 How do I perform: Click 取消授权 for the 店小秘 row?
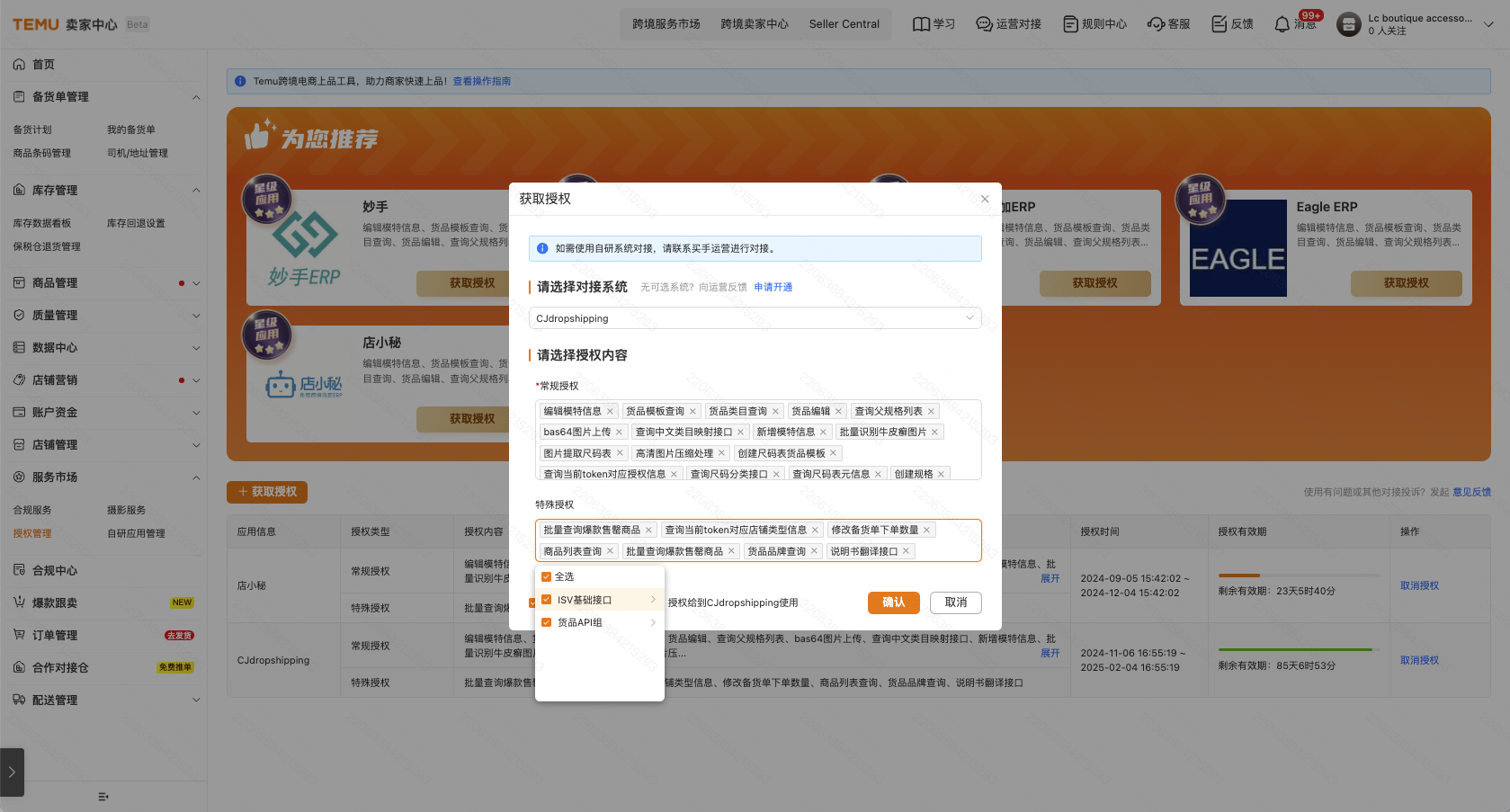click(x=1419, y=585)
